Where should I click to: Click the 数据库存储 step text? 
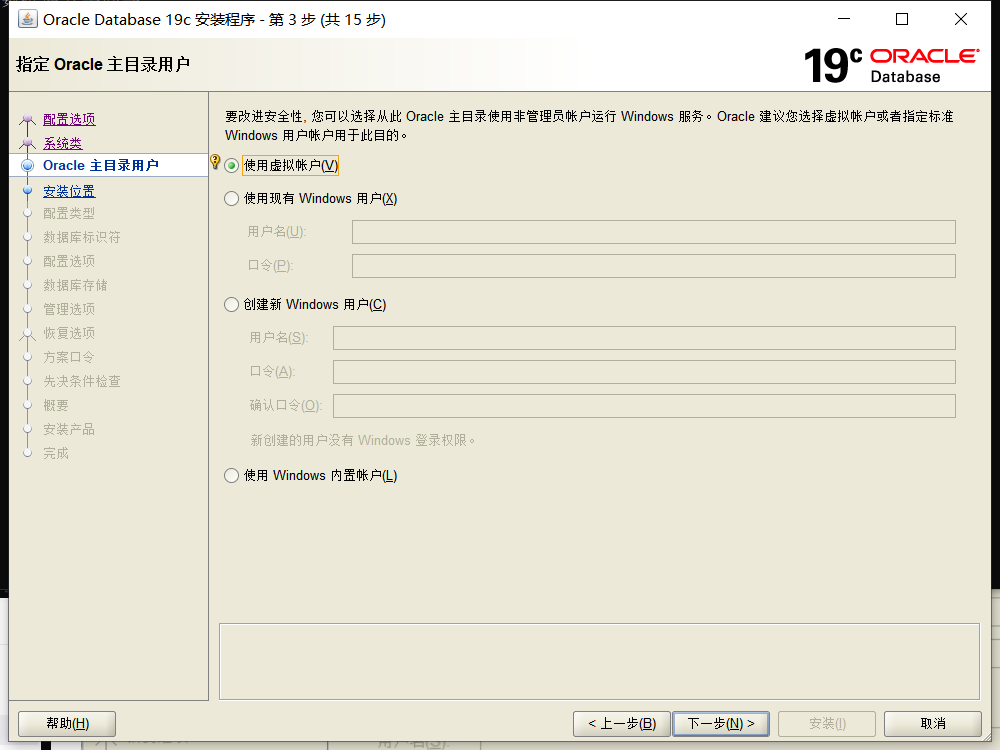(x=75, y=286)
